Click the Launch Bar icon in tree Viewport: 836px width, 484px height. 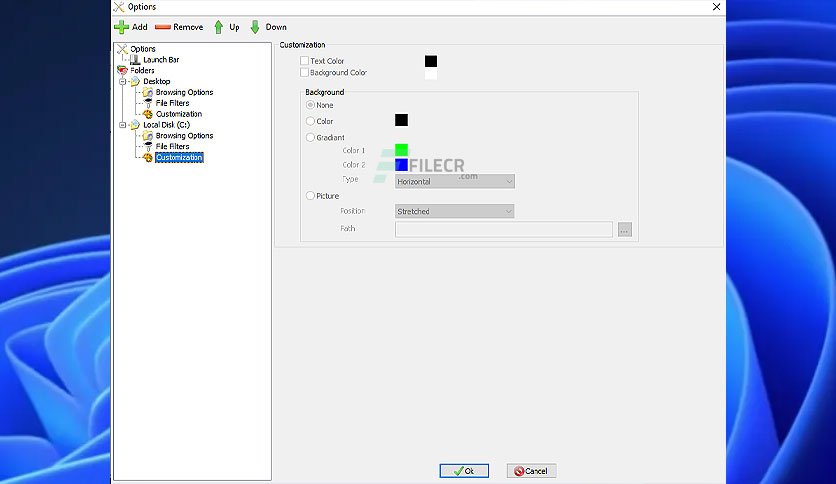[x=135, y=60]
